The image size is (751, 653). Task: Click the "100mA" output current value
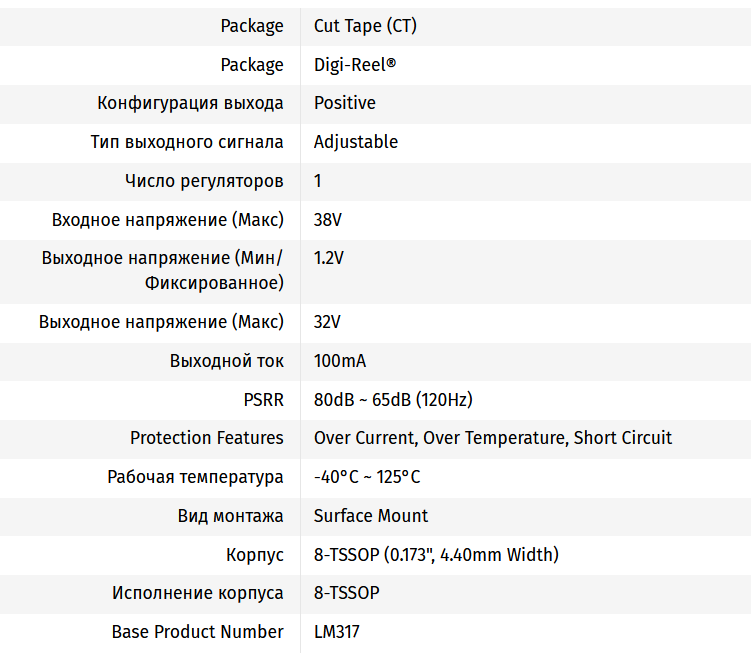point(340,361)
